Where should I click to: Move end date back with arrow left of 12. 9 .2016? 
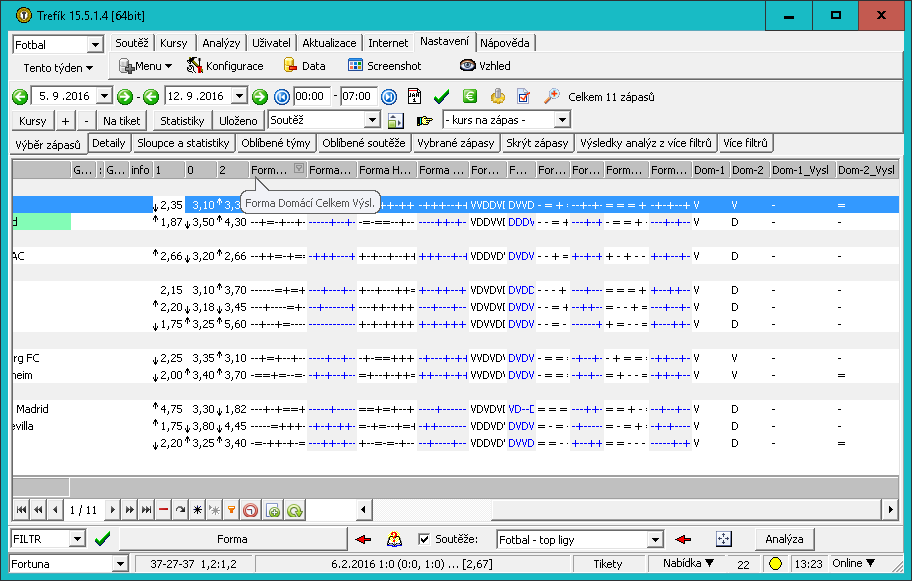(x=151, y=97)
